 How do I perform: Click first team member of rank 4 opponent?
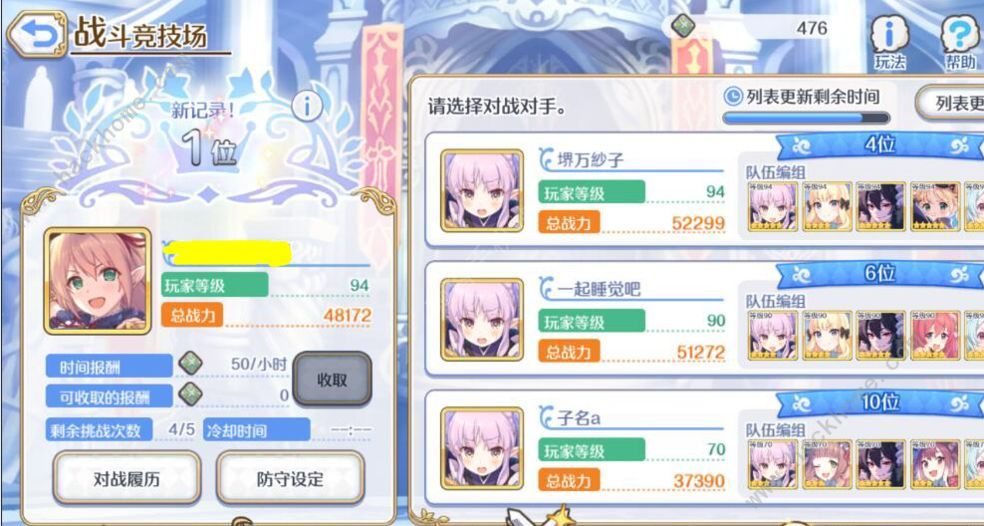(773, 207)
